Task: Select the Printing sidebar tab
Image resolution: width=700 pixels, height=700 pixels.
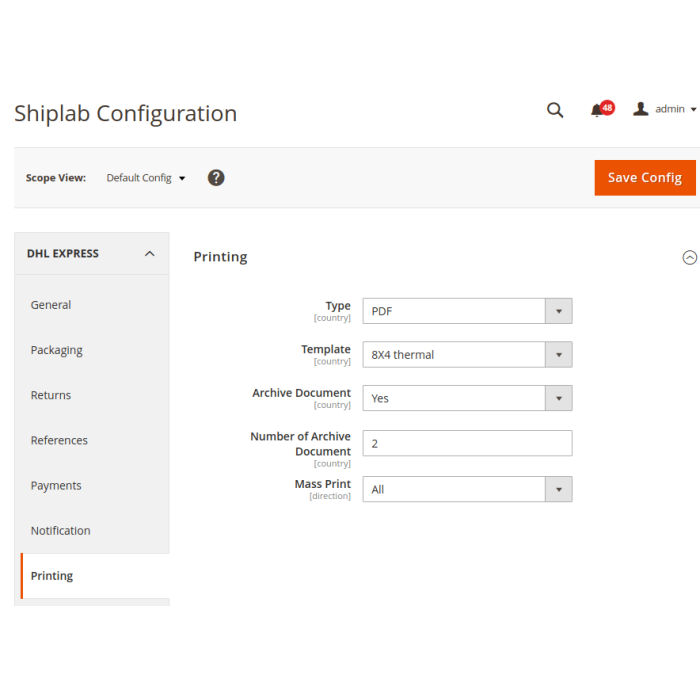Action: (x=95, y=576)
